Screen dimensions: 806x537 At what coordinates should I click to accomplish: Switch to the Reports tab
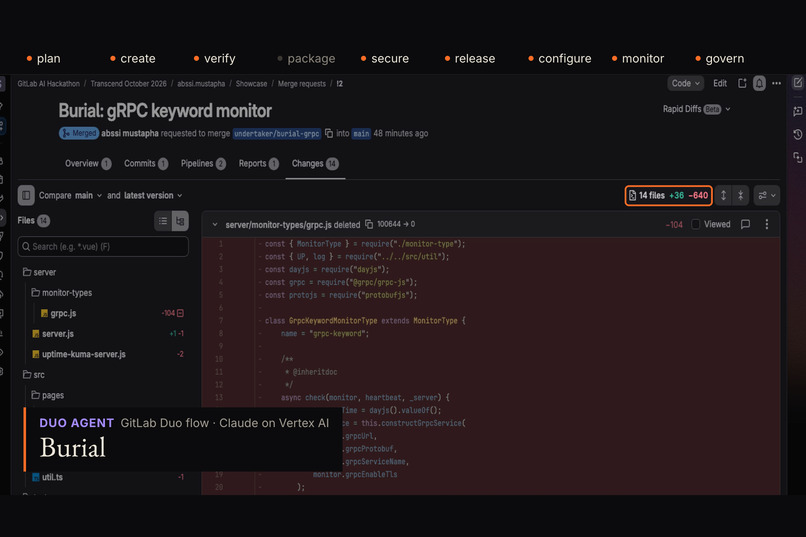[x=259, y=163]
